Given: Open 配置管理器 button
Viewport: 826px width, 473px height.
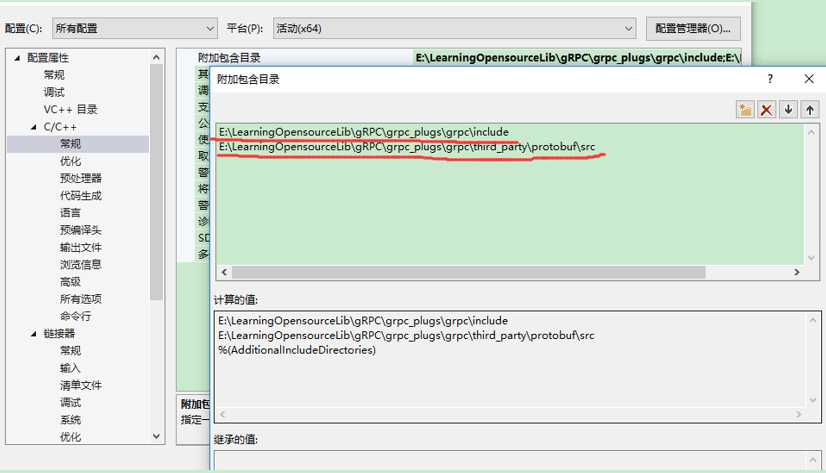Looking at the screenshot, I should (x=693, y=28).
